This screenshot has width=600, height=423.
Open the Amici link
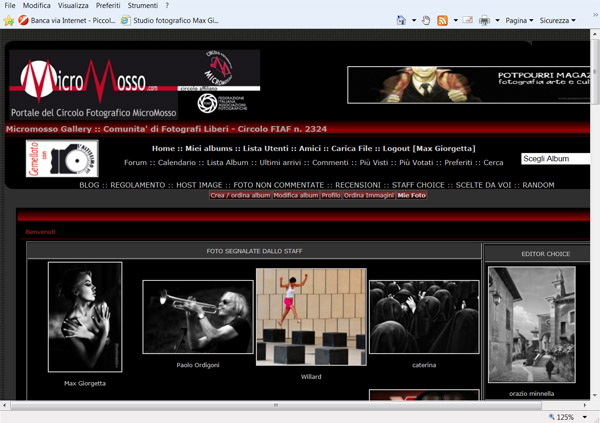tap(310, 149)
